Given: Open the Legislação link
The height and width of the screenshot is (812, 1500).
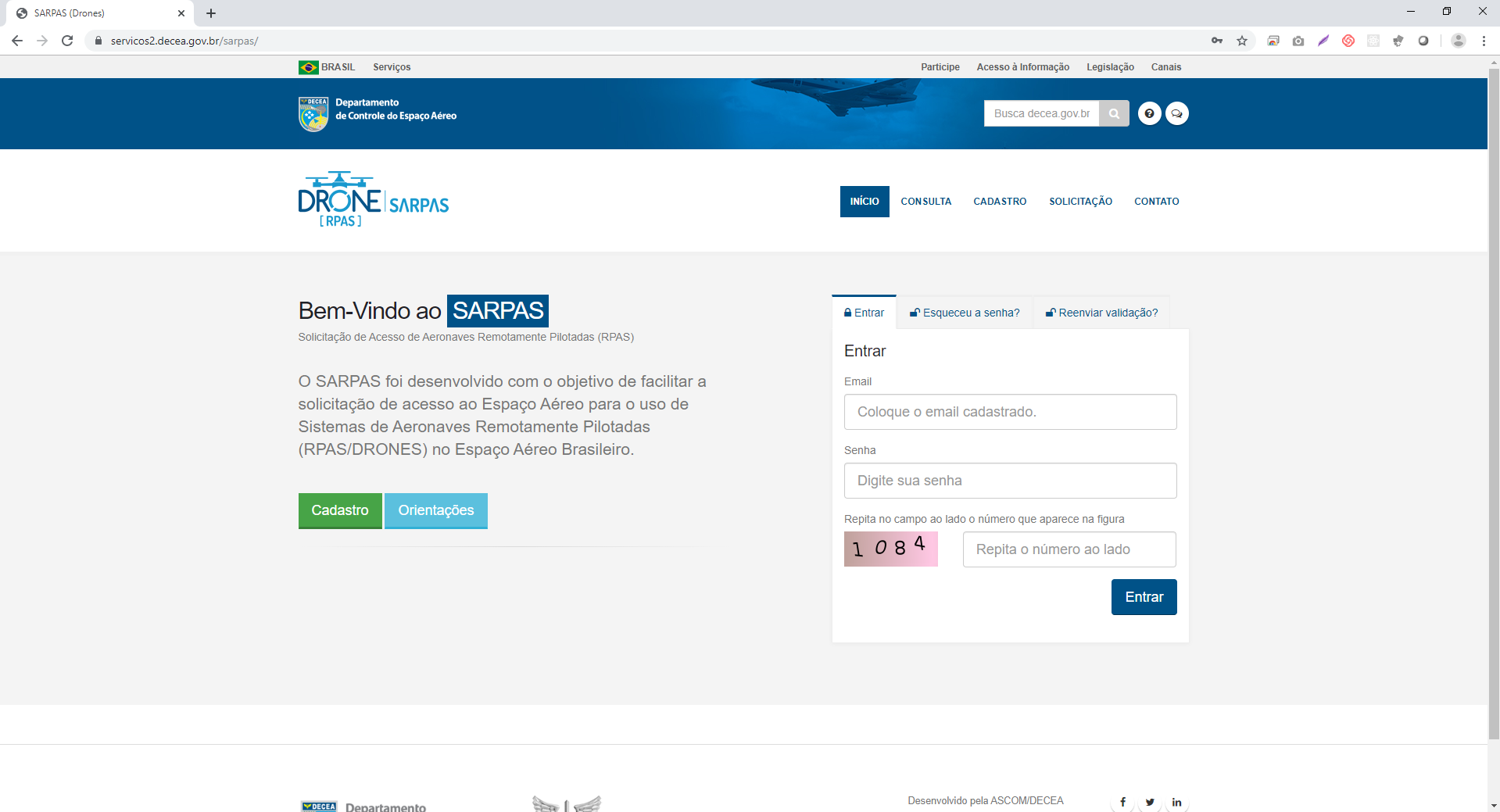Looking at the screenshot, I should click(1110, 67).
